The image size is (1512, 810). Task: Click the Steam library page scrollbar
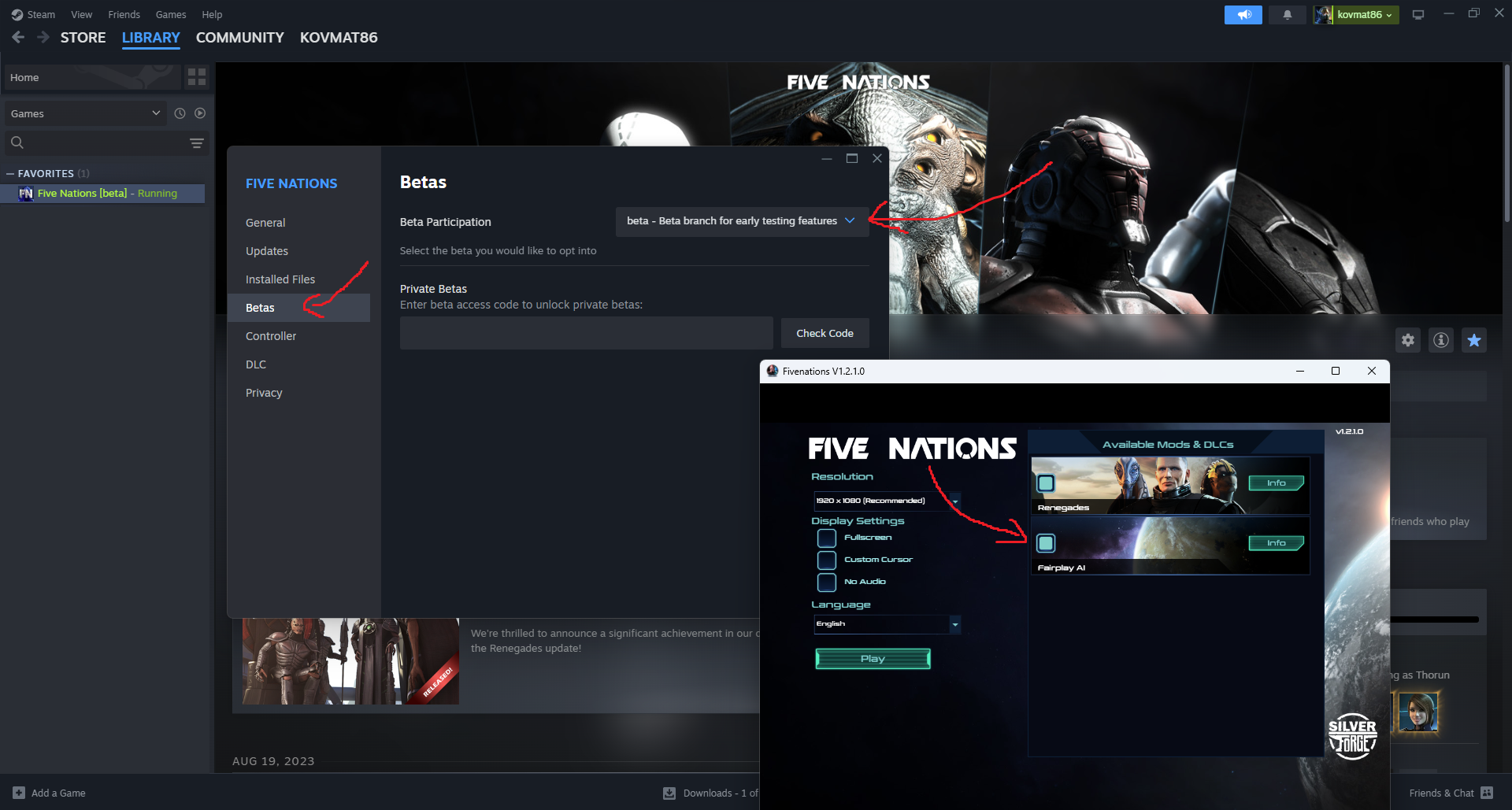click(1506, 142)
